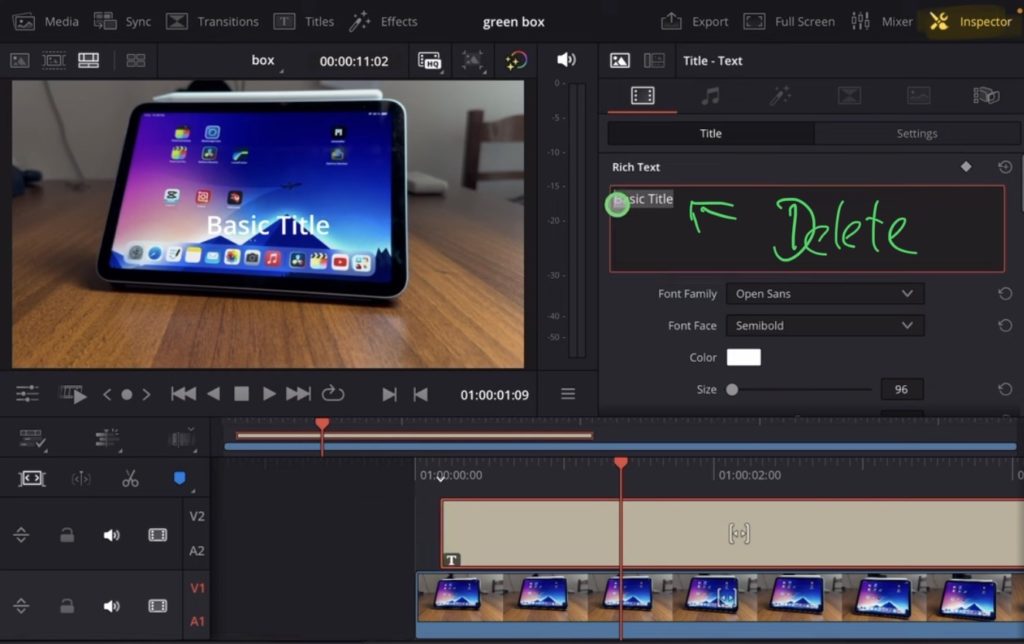Viewport: 1024px width, 644px height.
Task: Mute track V2 audio speaker
Action: click(x=111, y=535)
